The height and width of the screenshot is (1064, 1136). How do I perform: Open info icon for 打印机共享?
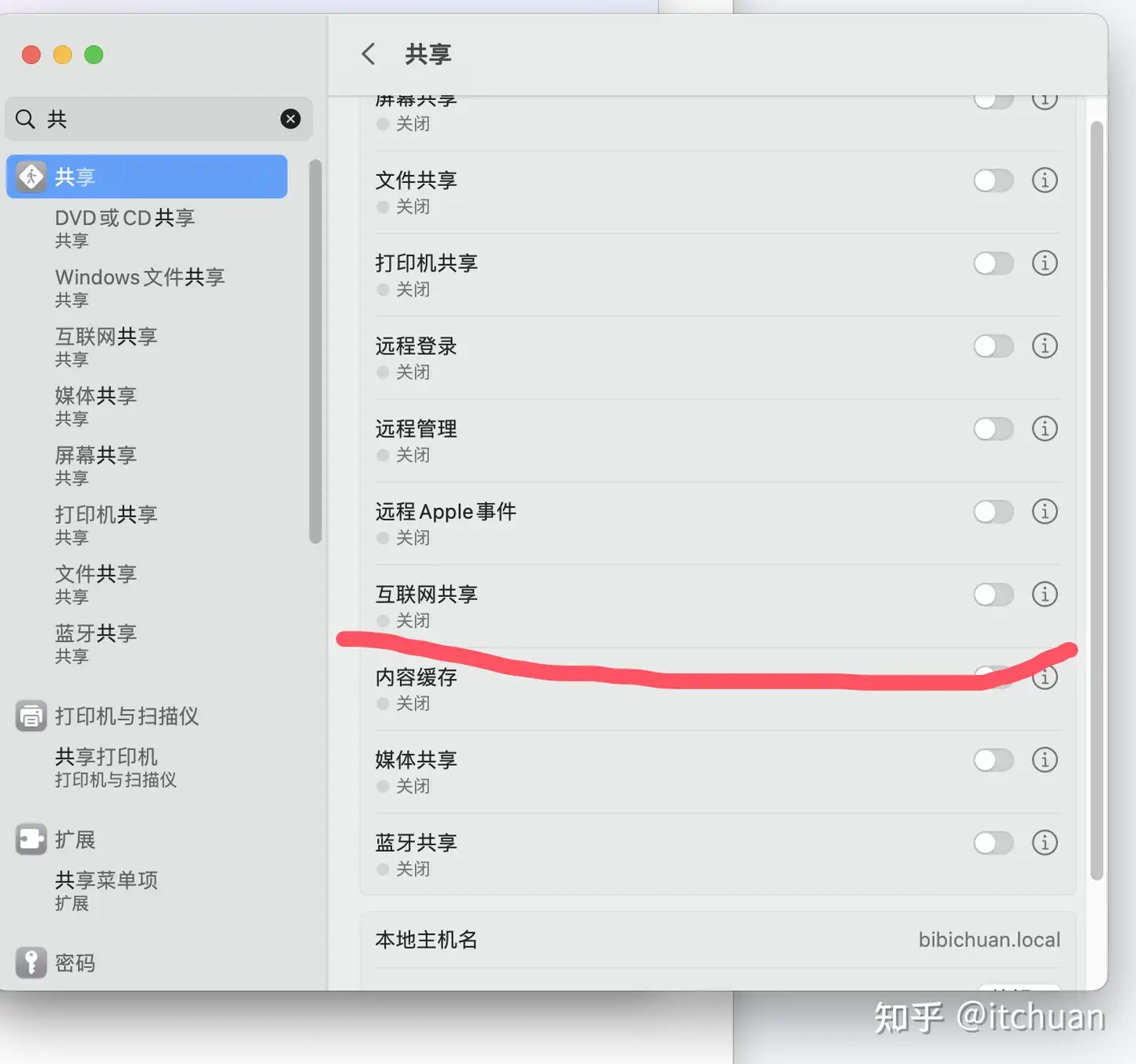pos(1044,263)
